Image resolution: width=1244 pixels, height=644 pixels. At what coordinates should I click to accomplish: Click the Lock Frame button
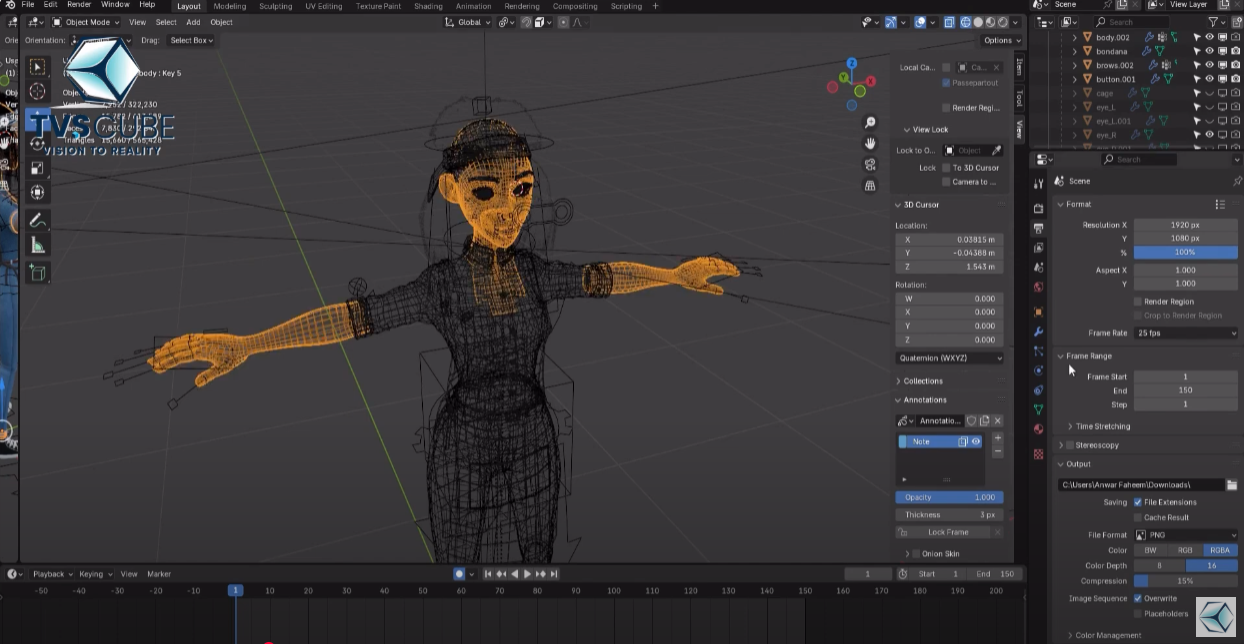(x=949, y=533)
